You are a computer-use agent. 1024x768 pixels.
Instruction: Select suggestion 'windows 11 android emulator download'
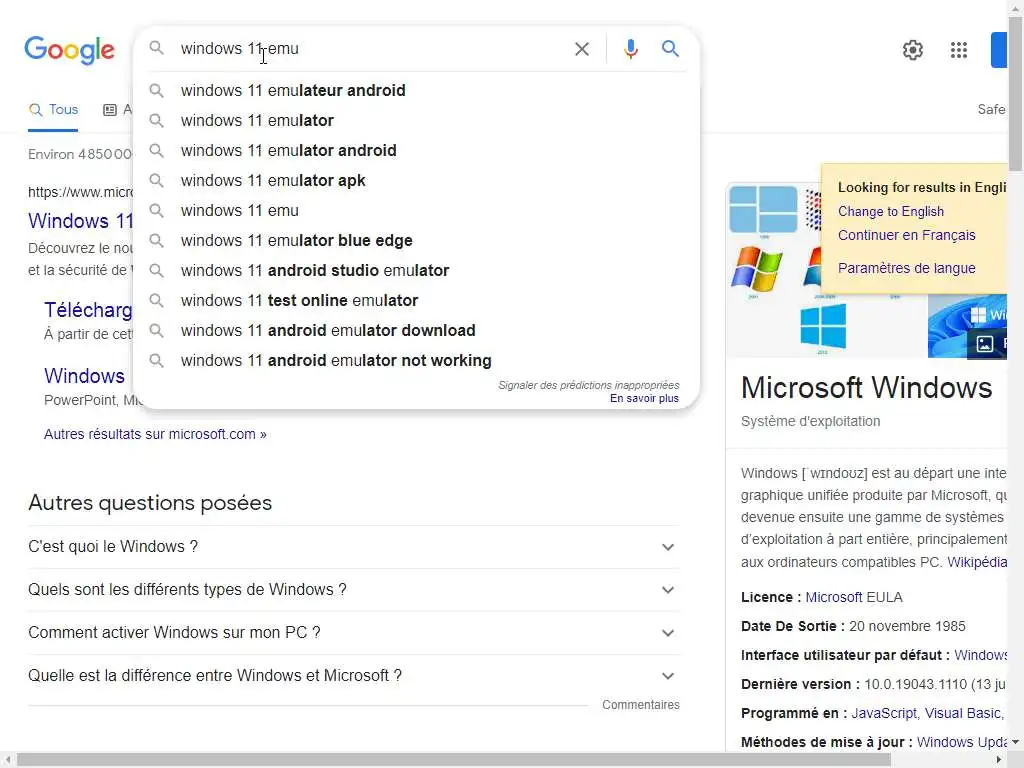click(x=416, y=330)
